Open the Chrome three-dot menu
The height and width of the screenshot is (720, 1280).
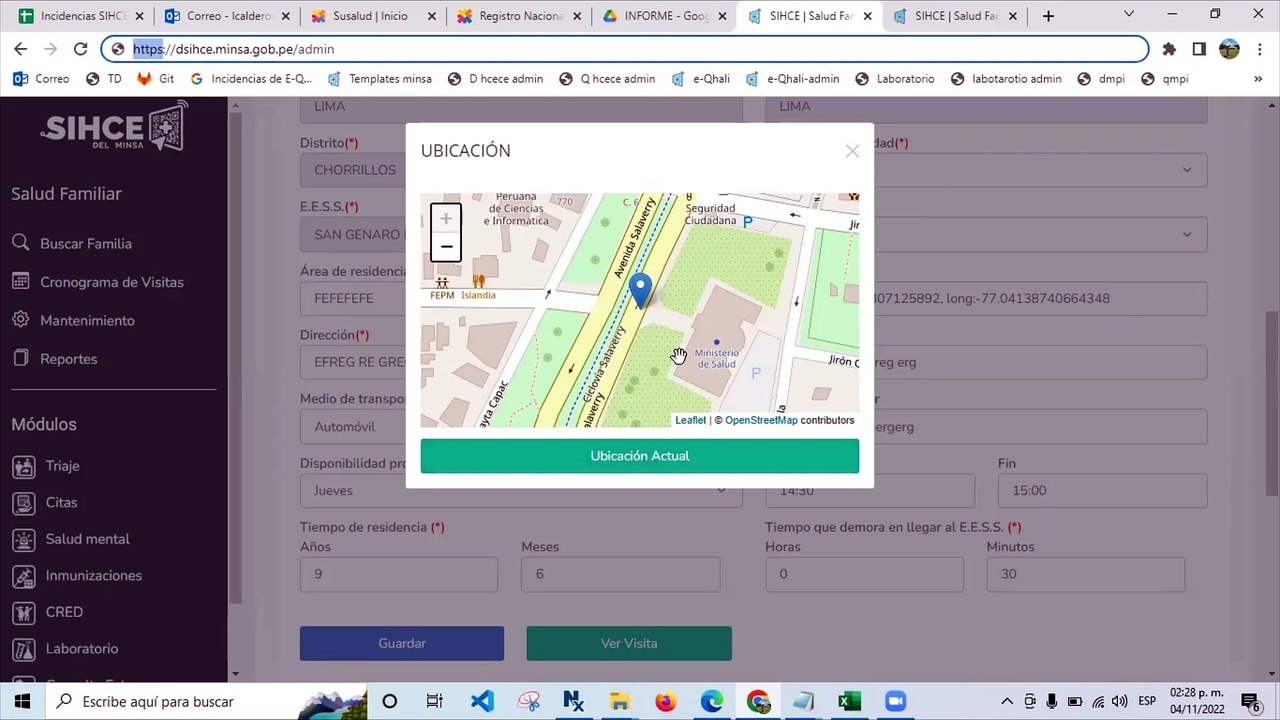1259,49
